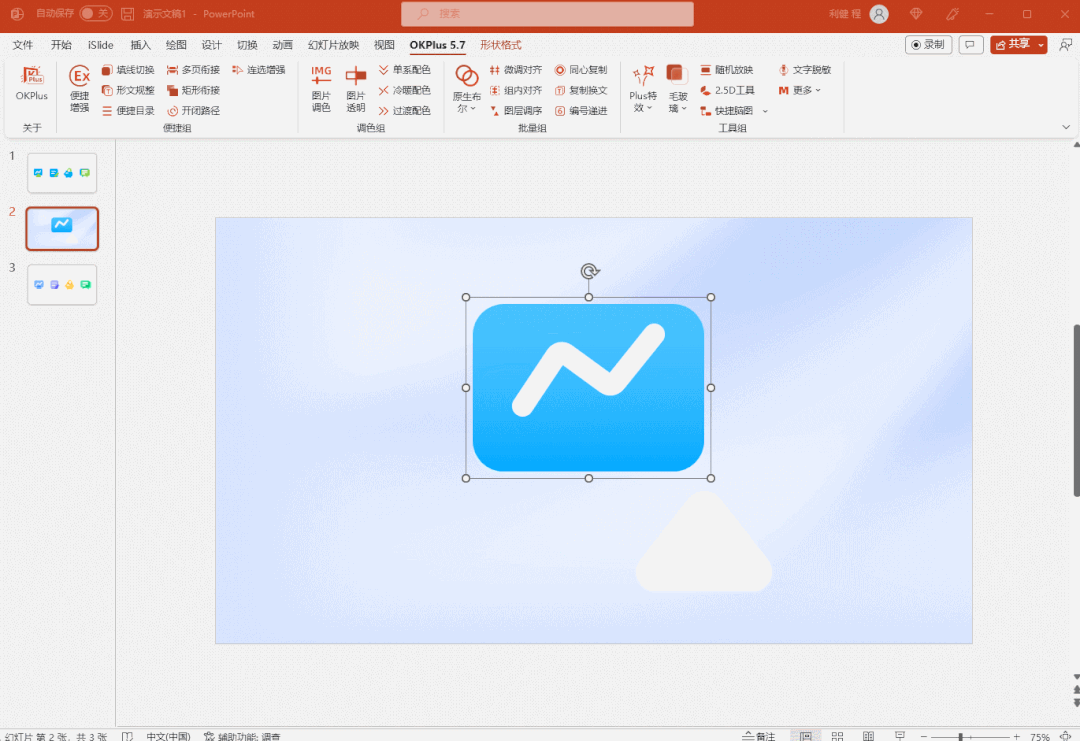
Task: Click the zoom in plus button
Action: pyautogui.click(x=1016, y=737)
